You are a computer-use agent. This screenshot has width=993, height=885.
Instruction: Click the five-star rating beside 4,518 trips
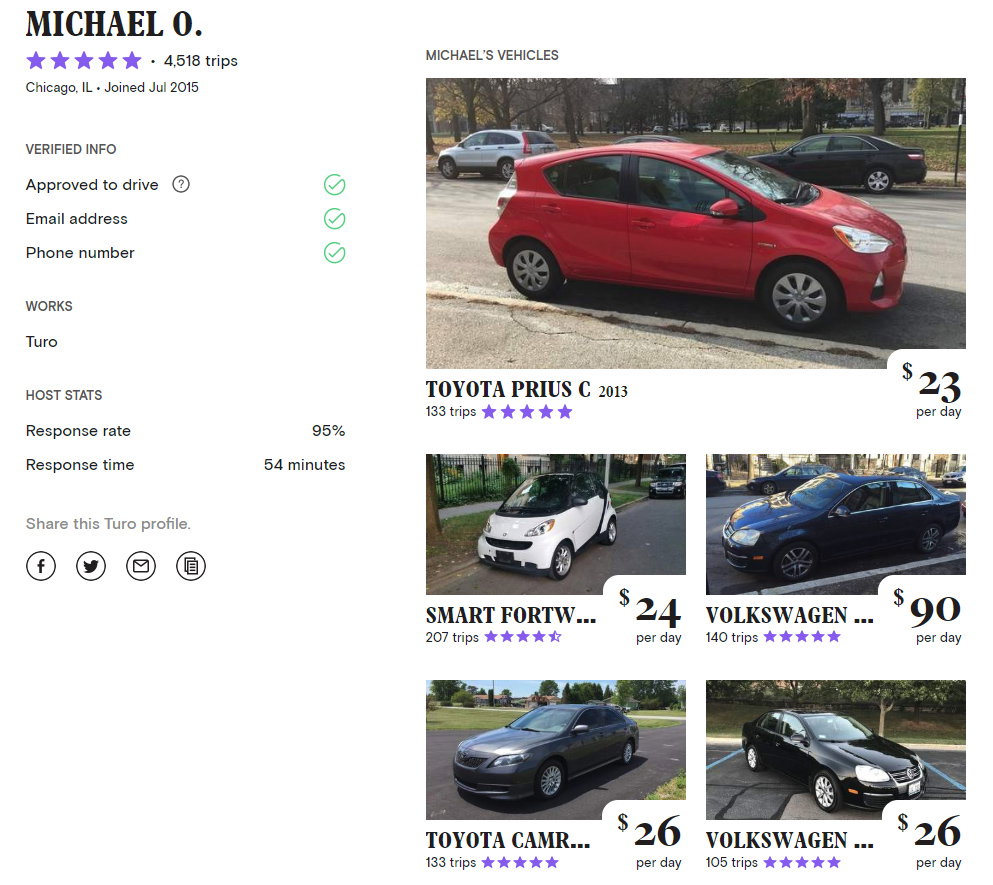[x=84, y=60]
